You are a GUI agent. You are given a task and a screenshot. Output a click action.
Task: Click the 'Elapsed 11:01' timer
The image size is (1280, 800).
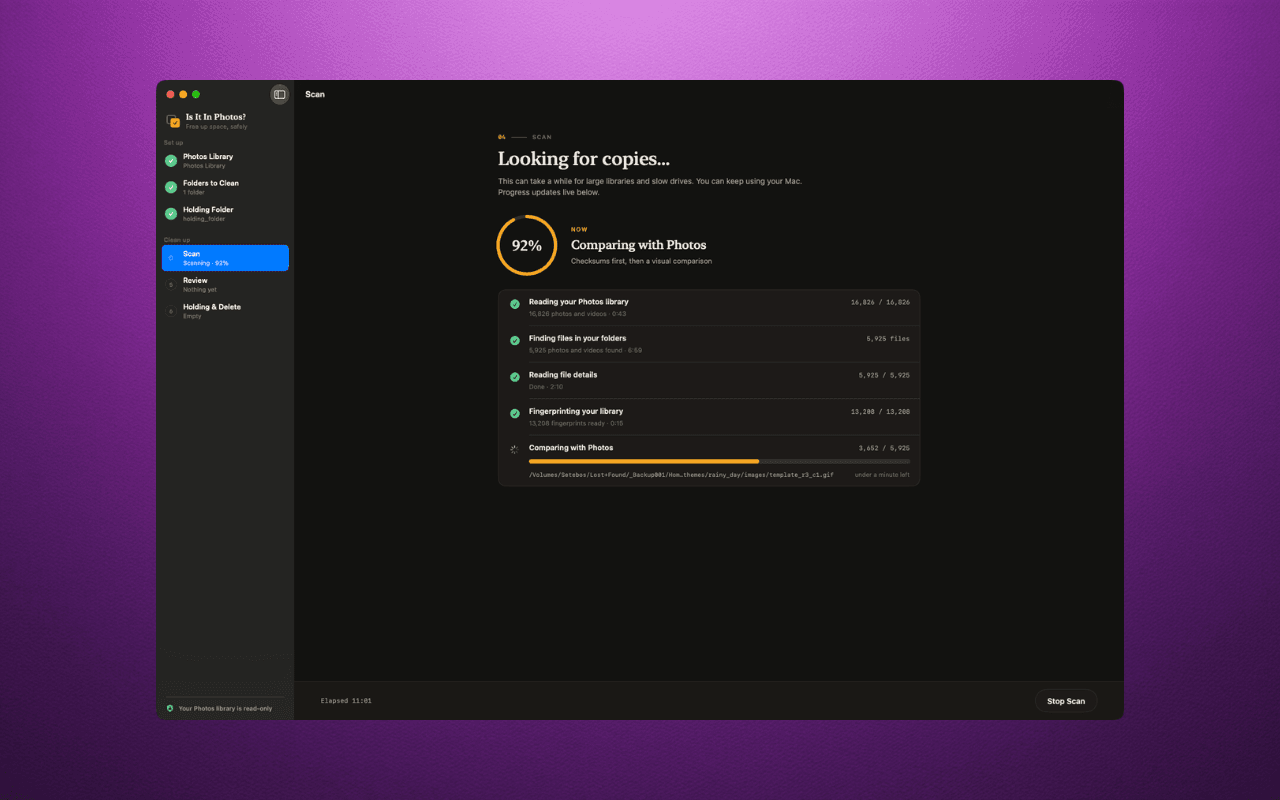[346, 701]
